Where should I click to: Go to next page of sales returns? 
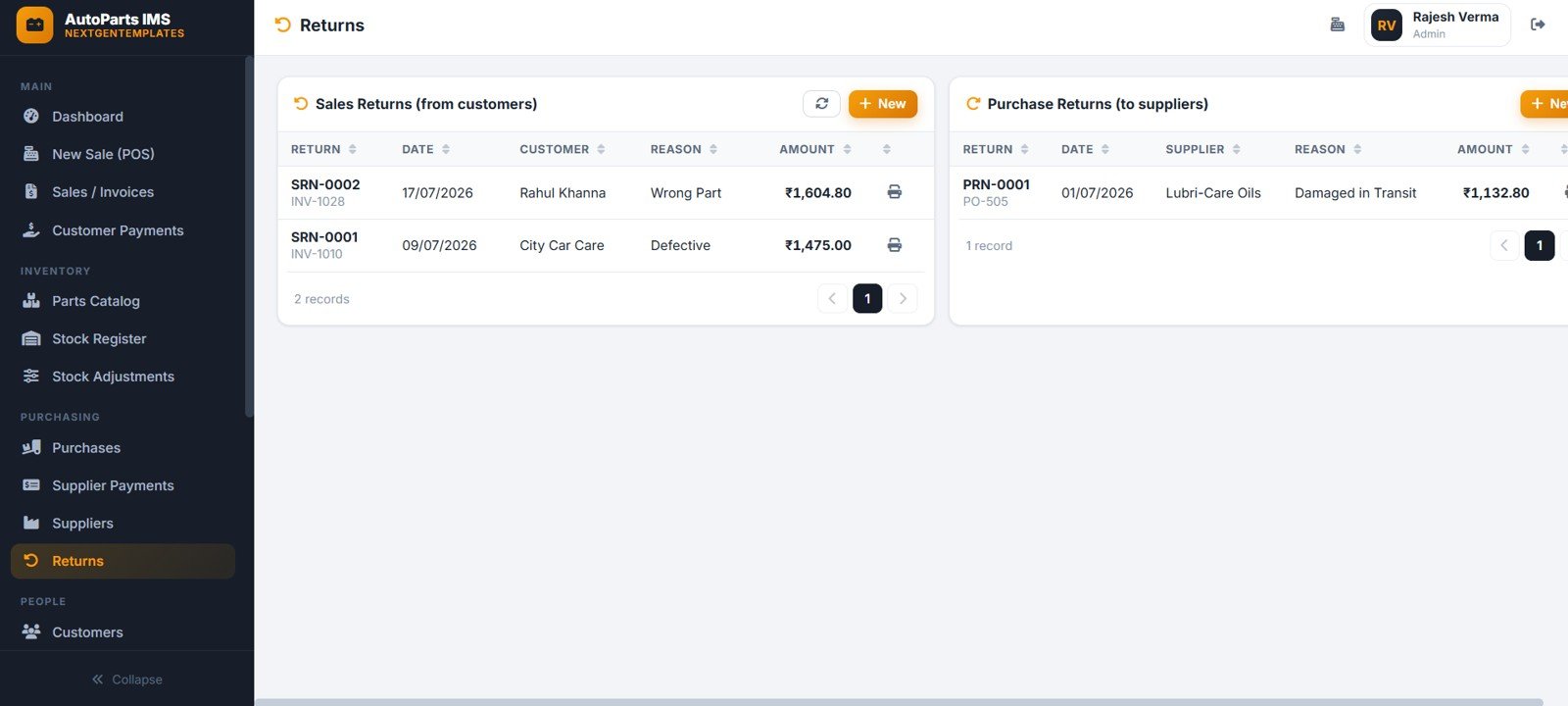pos(903,299)
